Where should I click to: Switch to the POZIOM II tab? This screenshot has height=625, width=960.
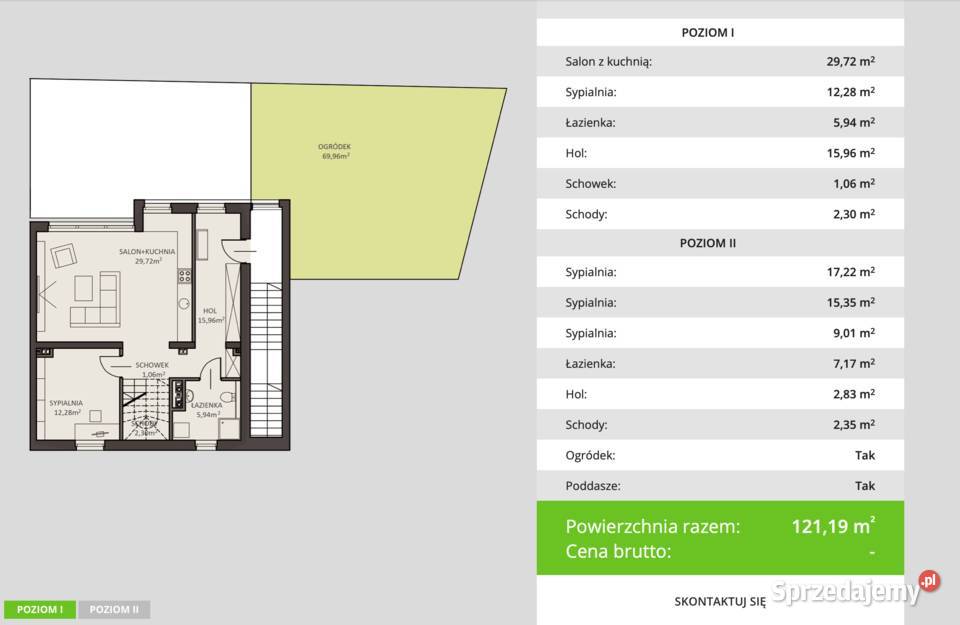tap(114, 609)
